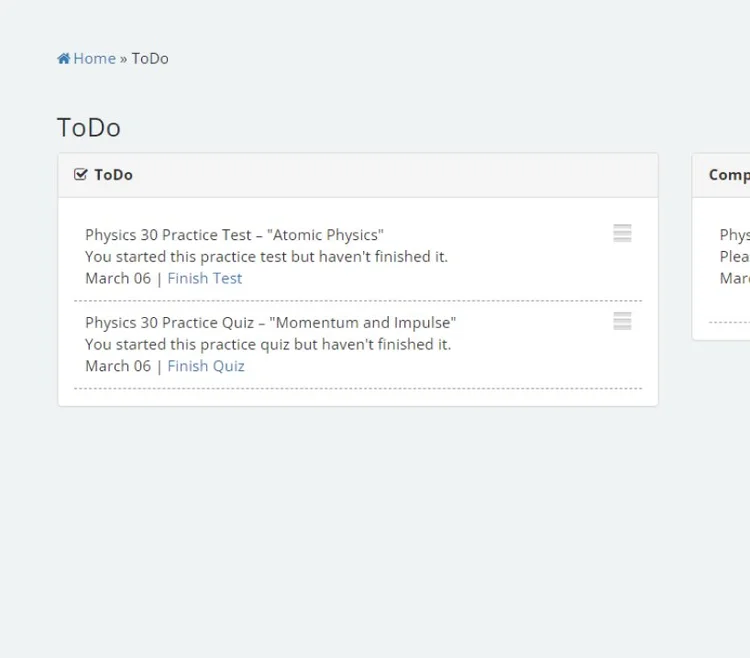Click the March 06 date of the quiz item
The image size is (750, 658).
(x=117, y=366)
